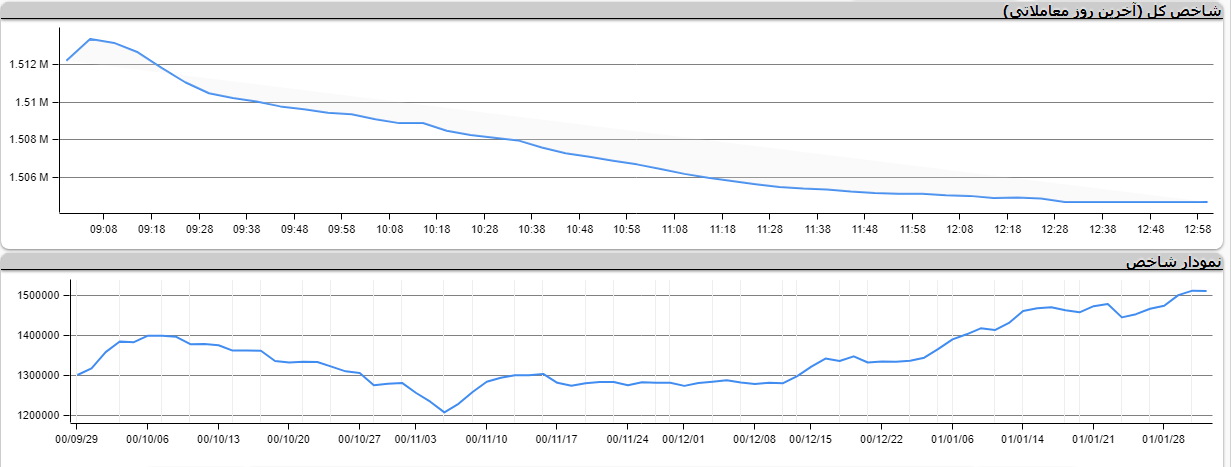Image resolution: width=1231 pixels, height=467 pixels.
Task: Select the 00/11/03 date axis label
Action: pos(417,437)
